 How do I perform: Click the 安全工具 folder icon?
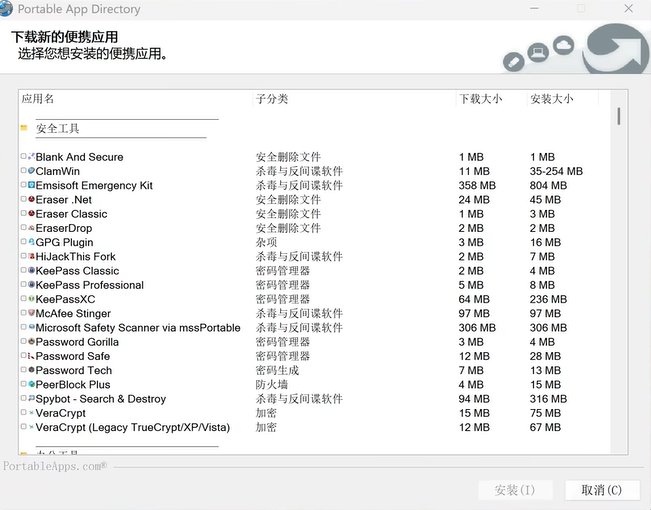[x=24, y=128]
